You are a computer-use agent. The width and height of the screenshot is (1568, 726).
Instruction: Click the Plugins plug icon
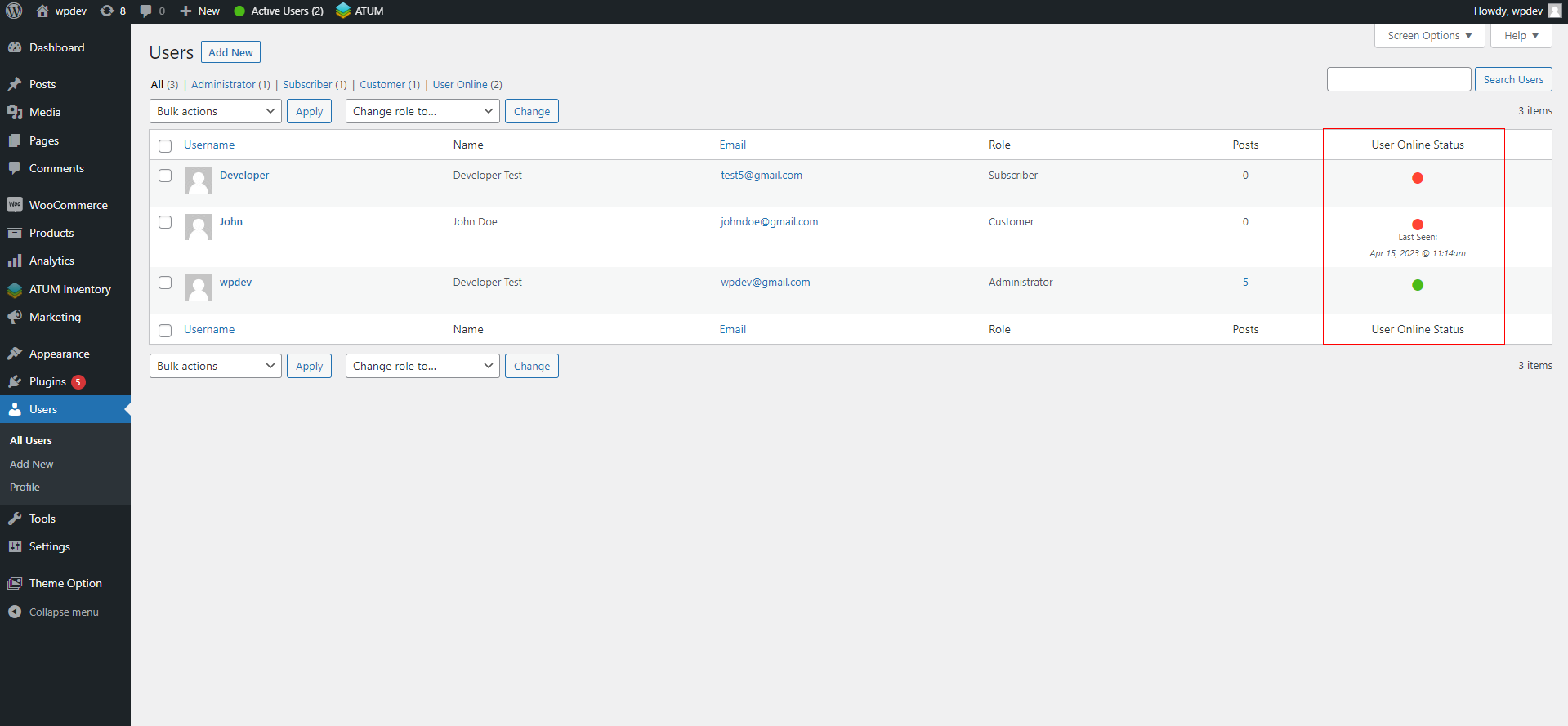pos(15,381)
